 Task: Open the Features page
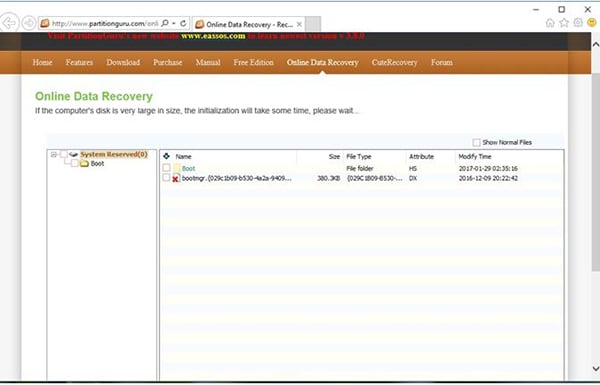pyautogui.click(x=79, y=62)
